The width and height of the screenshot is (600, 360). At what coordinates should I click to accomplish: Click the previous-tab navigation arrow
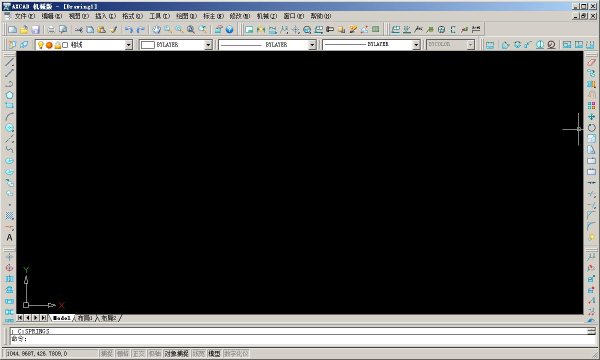[x=28, y=318]
